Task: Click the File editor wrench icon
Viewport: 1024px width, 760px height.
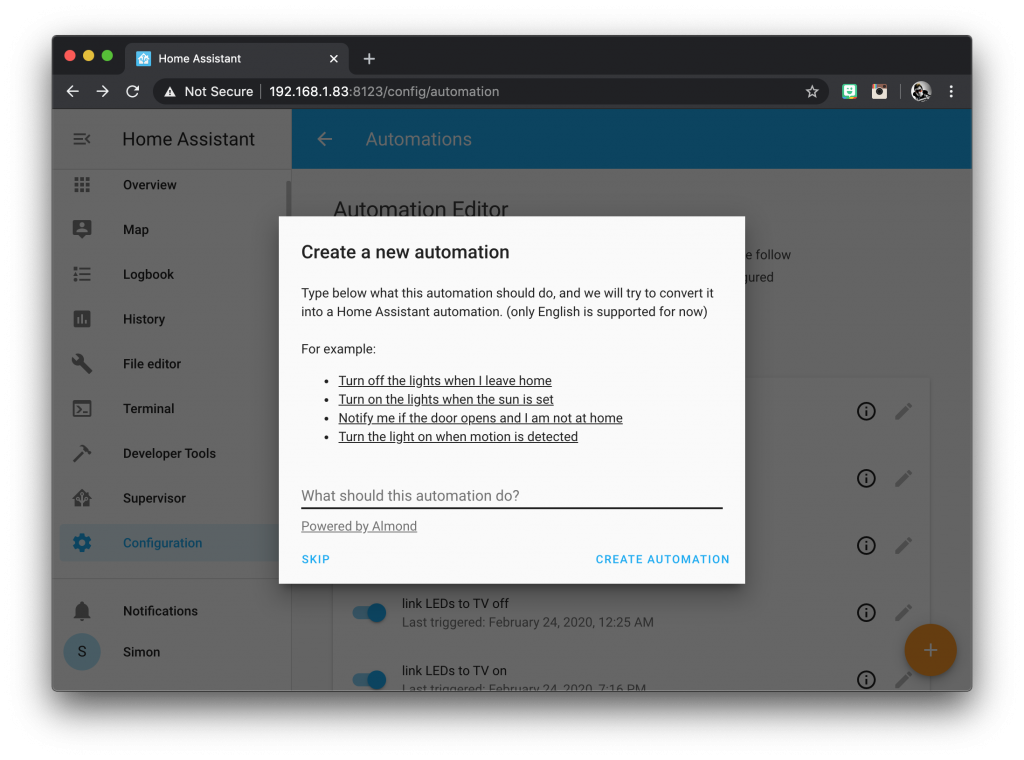Action: 82,364
